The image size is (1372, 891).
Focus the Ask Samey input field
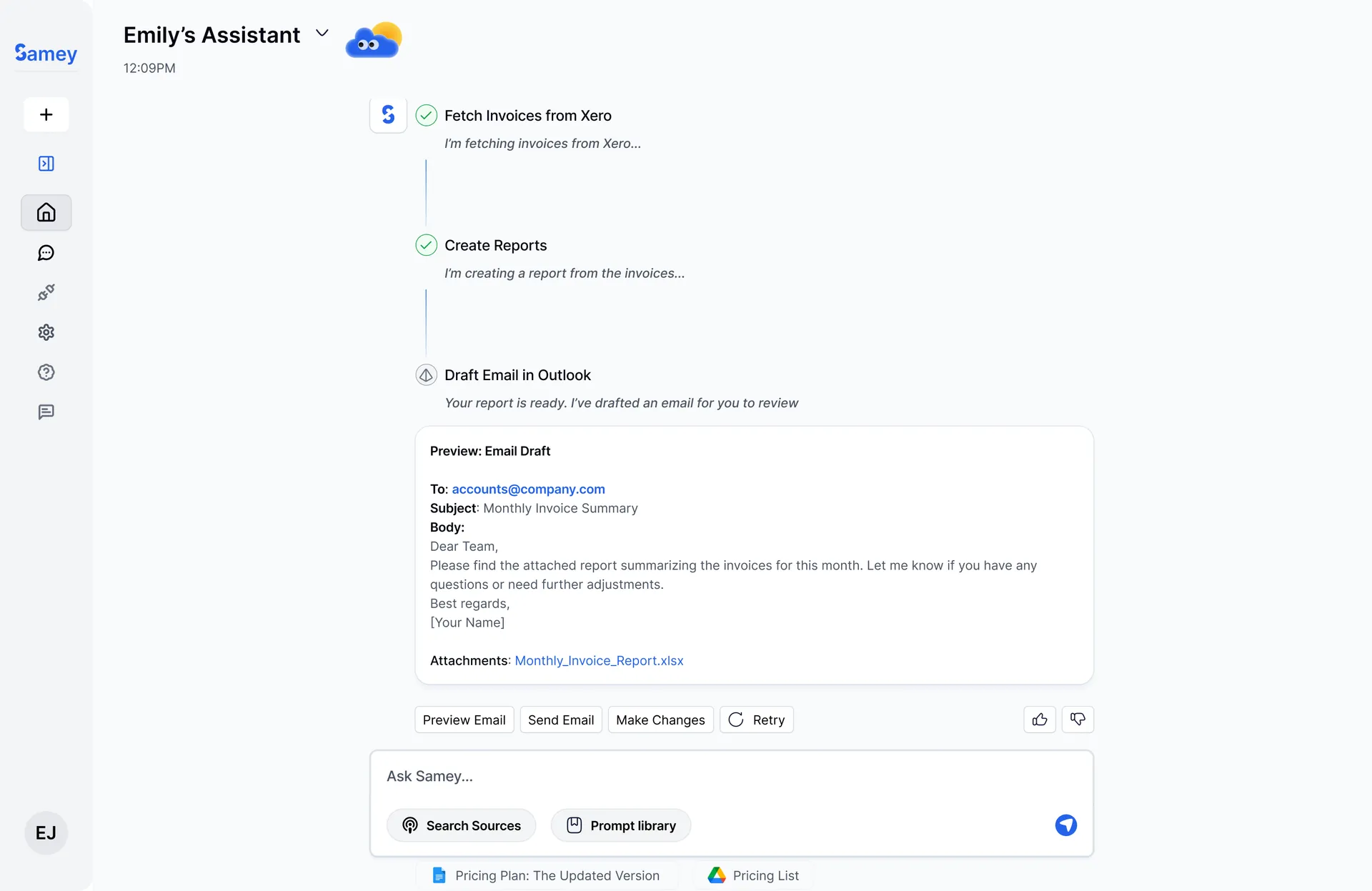[x=715, y=777]
